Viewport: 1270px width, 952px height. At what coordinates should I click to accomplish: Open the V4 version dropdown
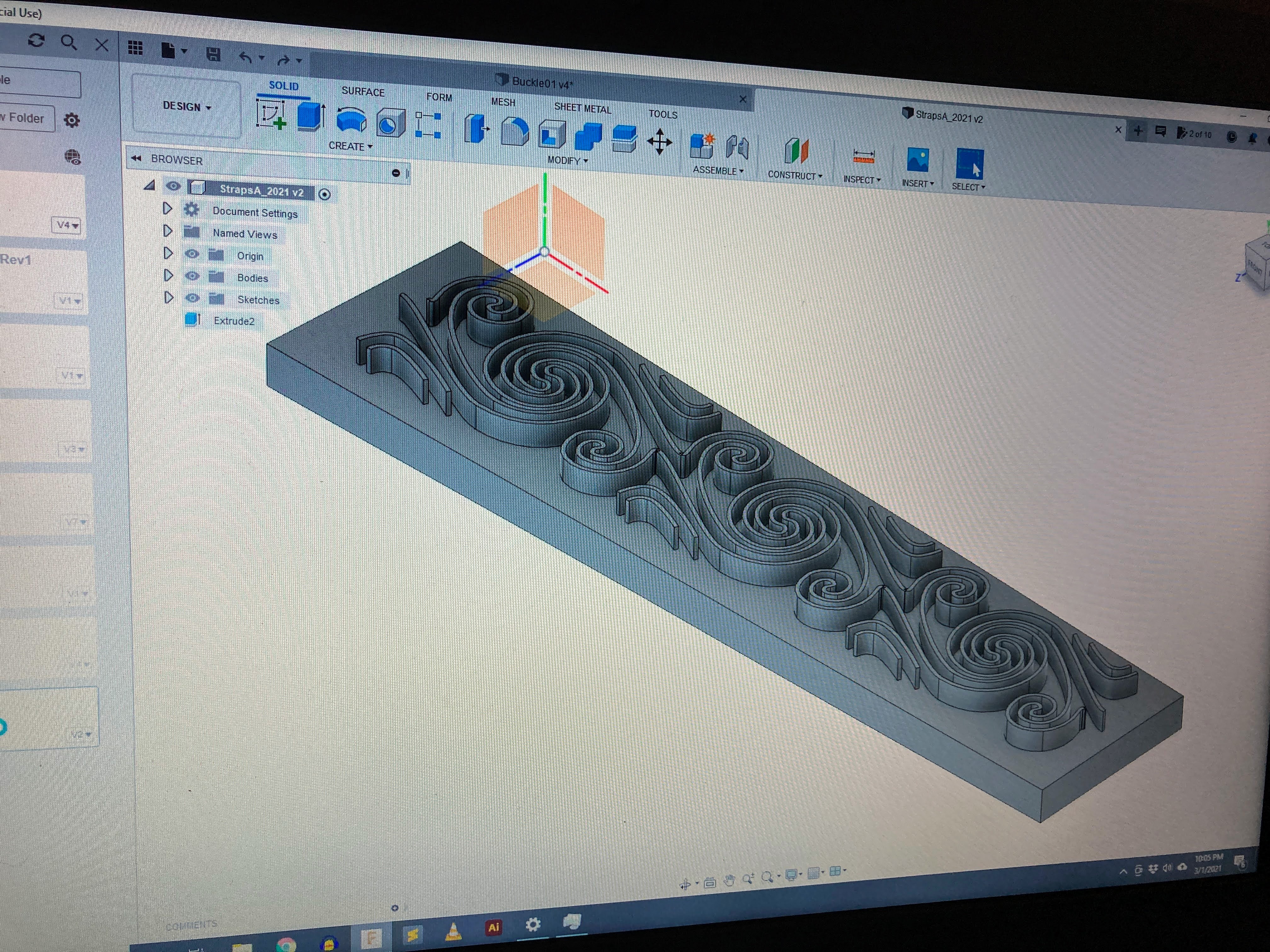tap(67, 225)
